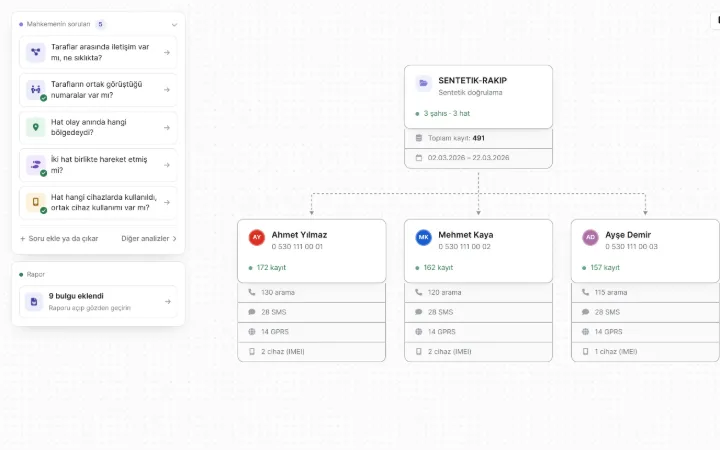Collapse the Mahkemenin soruları panel chevron

pos(174,24)
